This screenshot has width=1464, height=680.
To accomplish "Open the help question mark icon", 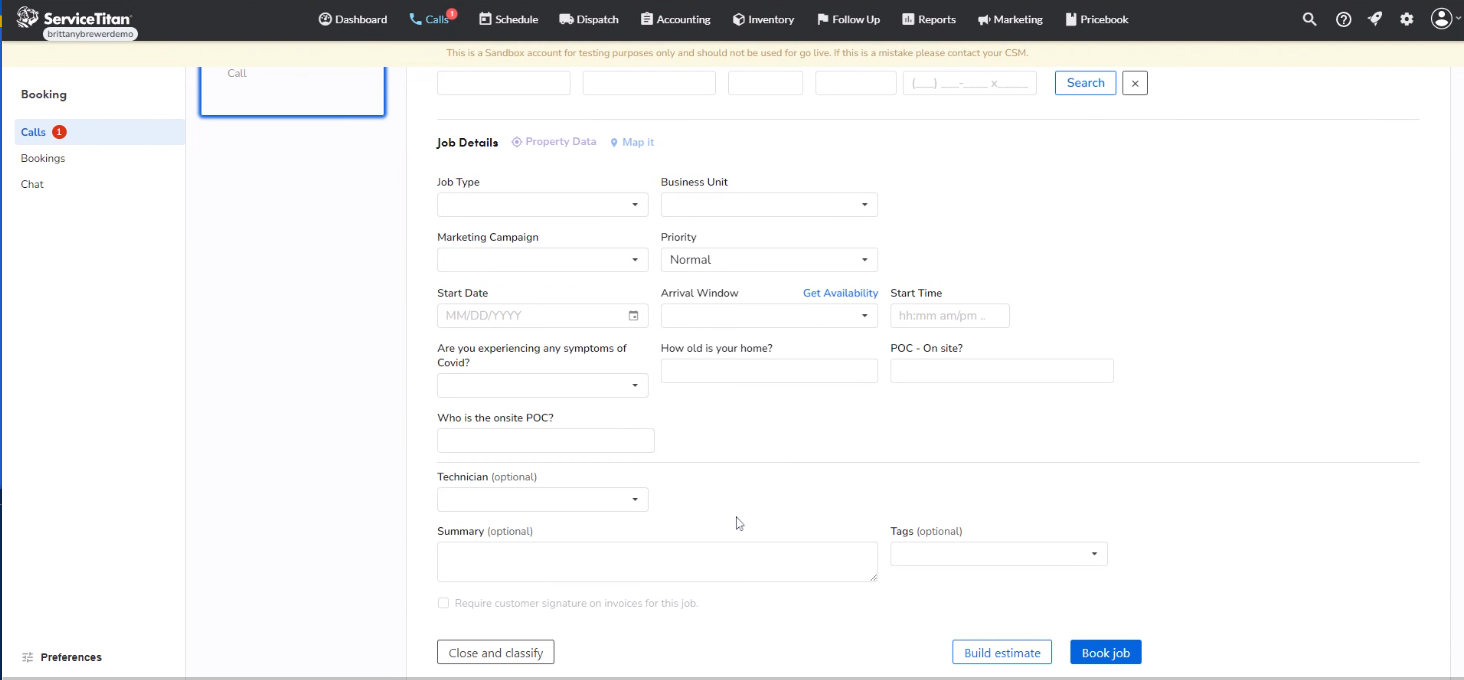I will point(1343,19).
